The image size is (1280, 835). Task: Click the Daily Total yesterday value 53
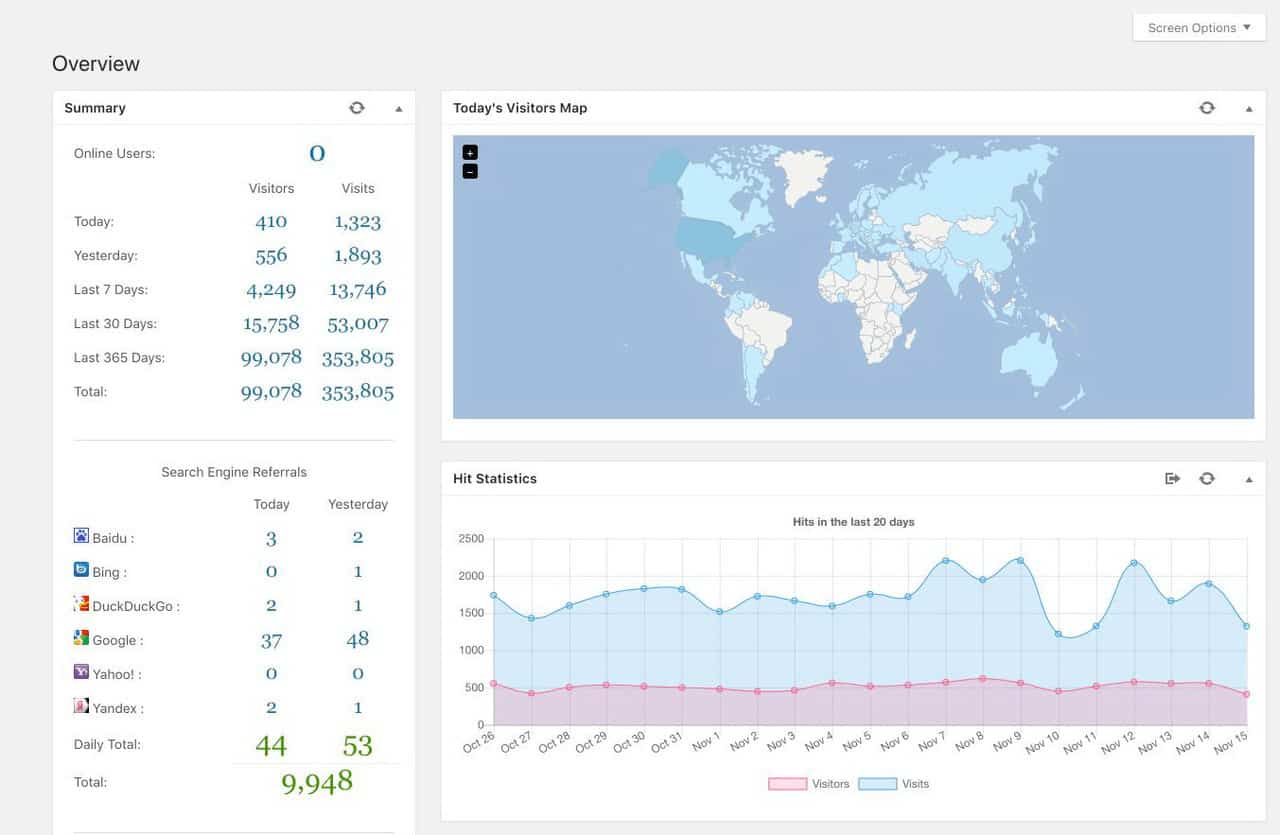click(x=358, y=746)
